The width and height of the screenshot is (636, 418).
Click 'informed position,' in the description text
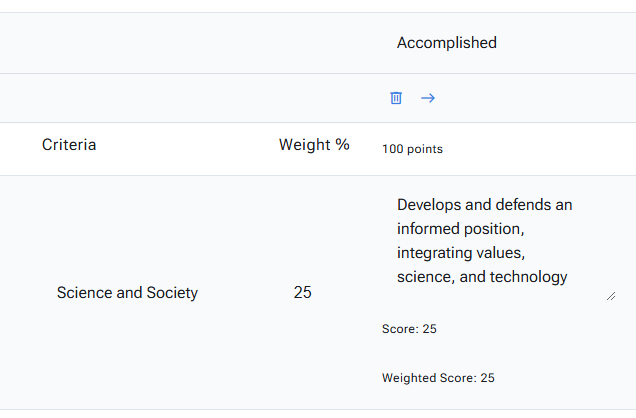pos(460,229)
